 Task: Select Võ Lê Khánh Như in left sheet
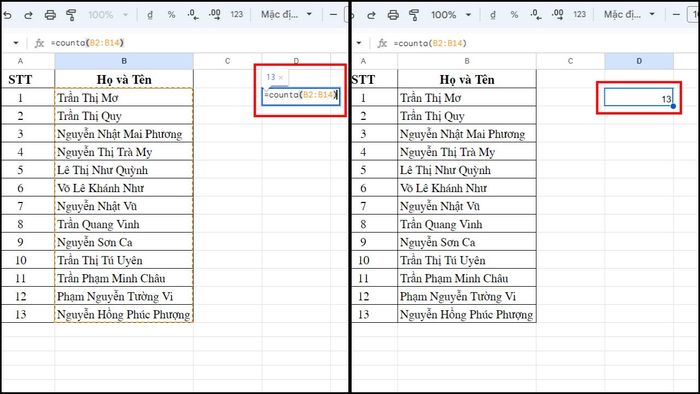click(124, 188)
